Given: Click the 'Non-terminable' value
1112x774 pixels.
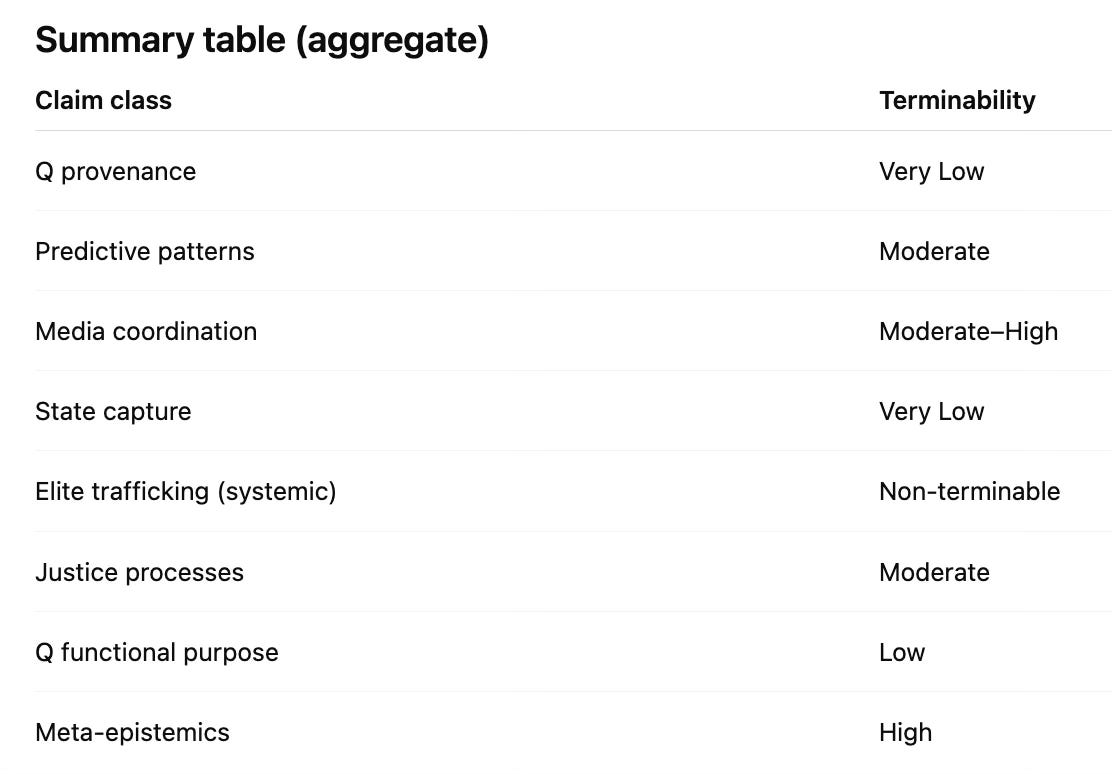Looking at the screenshot, I should [969, 491].
